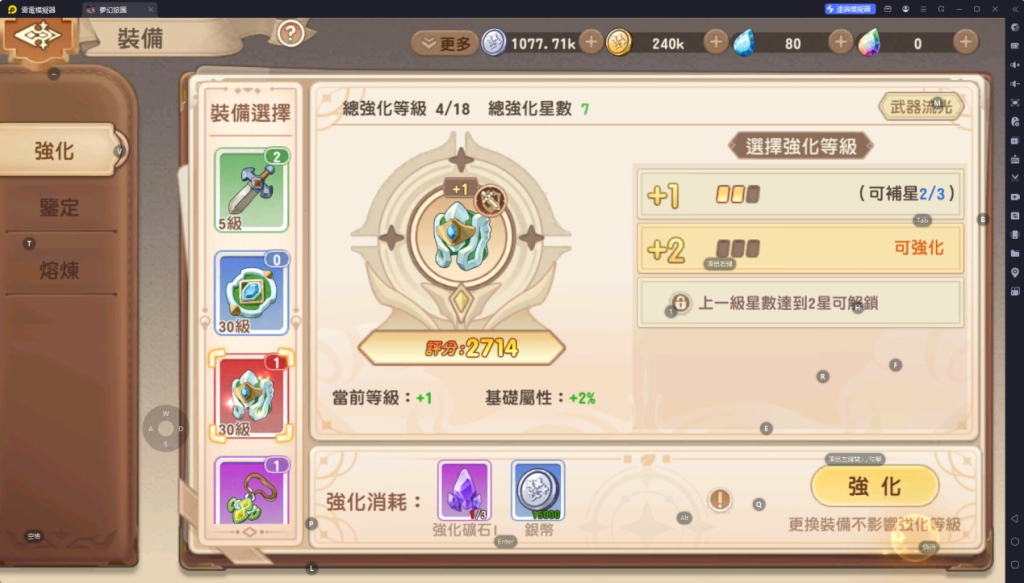Image resolution: width=1024 pixels, height=583 pixels.
Task: Add rainbow gems with plus icon
Action: click(965, 42)
